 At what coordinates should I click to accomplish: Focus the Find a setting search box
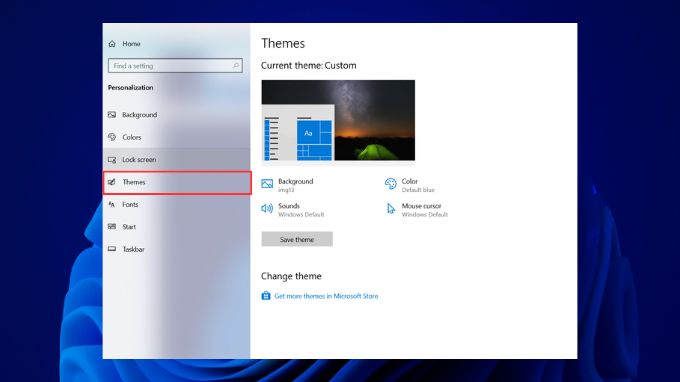175,66
